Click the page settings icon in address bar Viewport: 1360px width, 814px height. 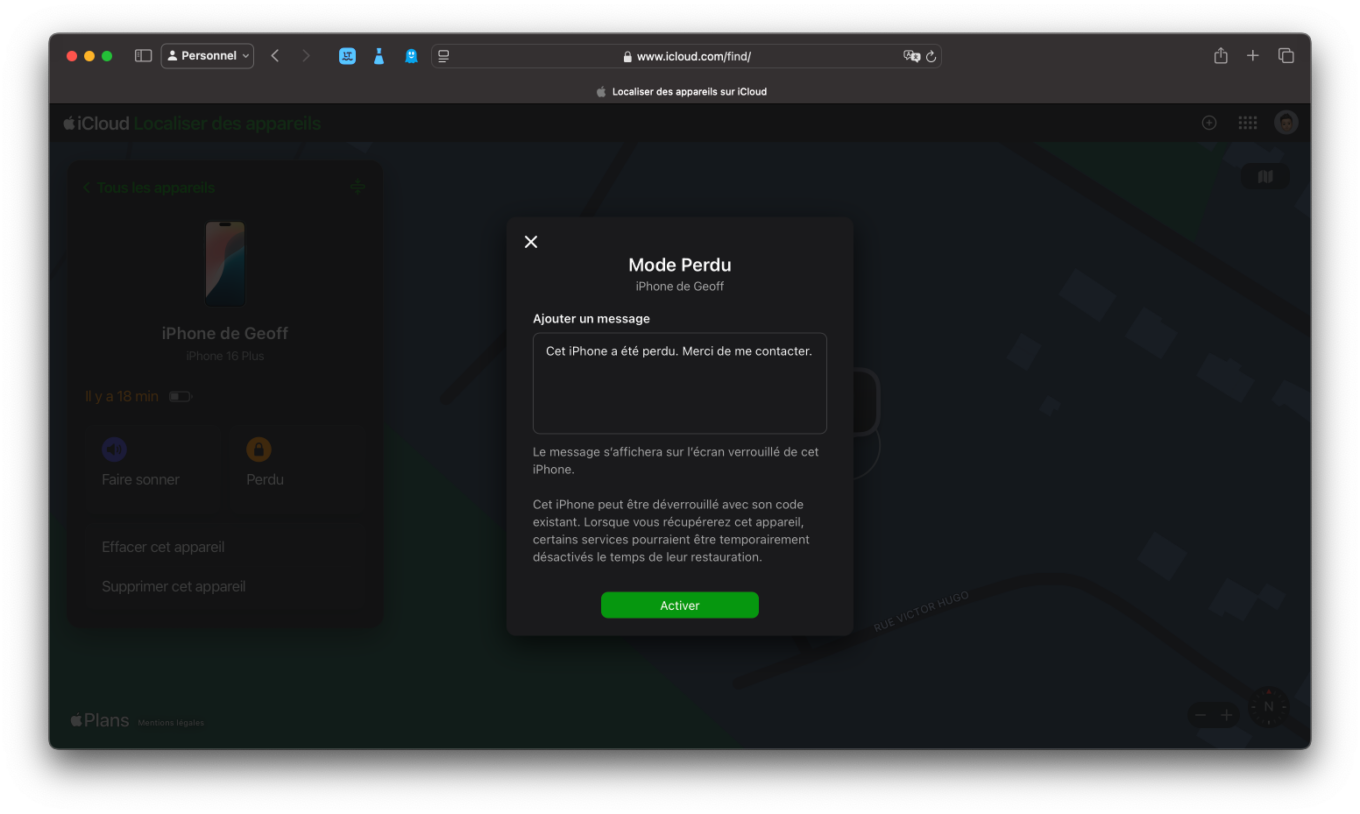444,56
